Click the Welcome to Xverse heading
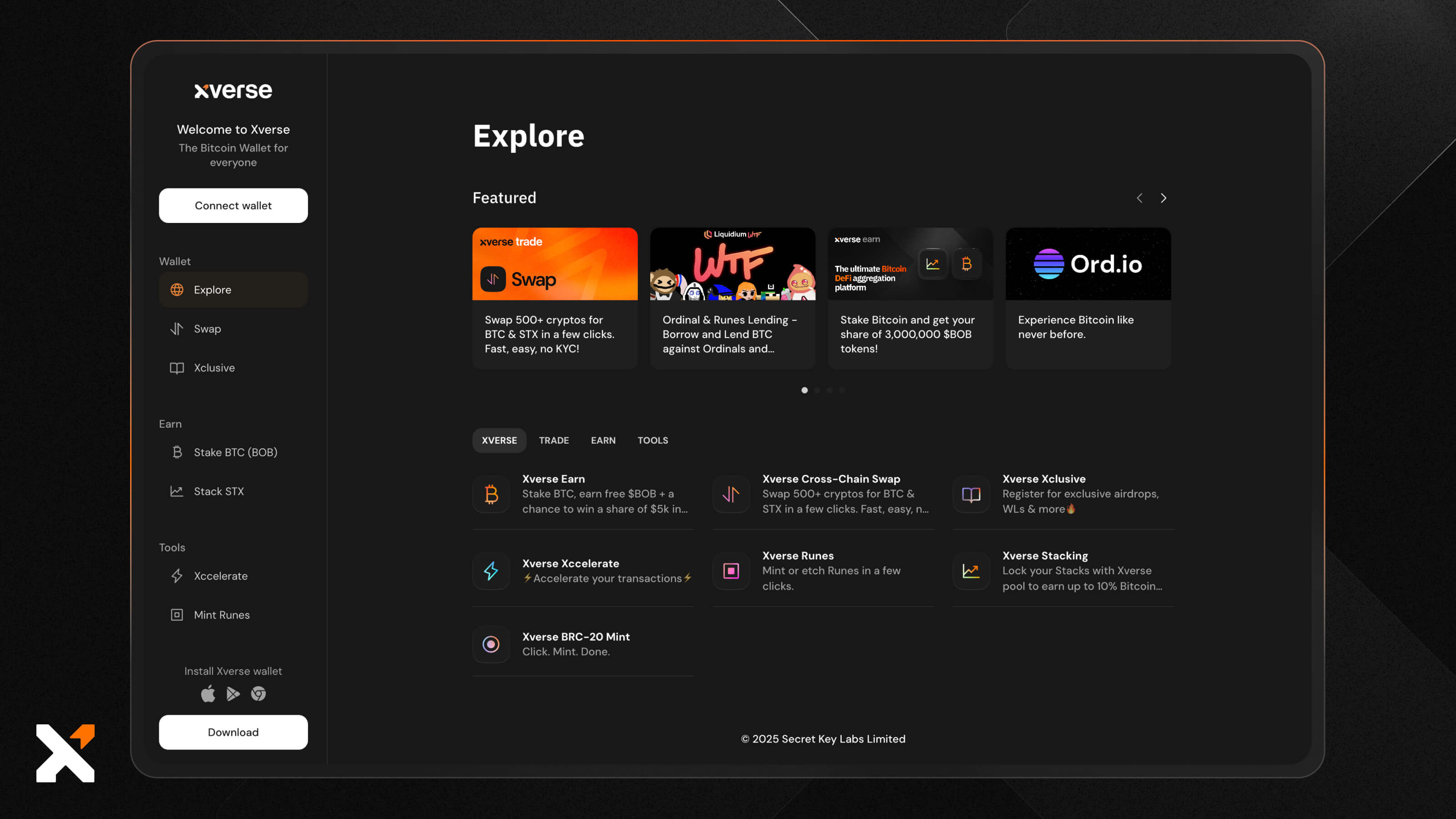 [233, 129]
